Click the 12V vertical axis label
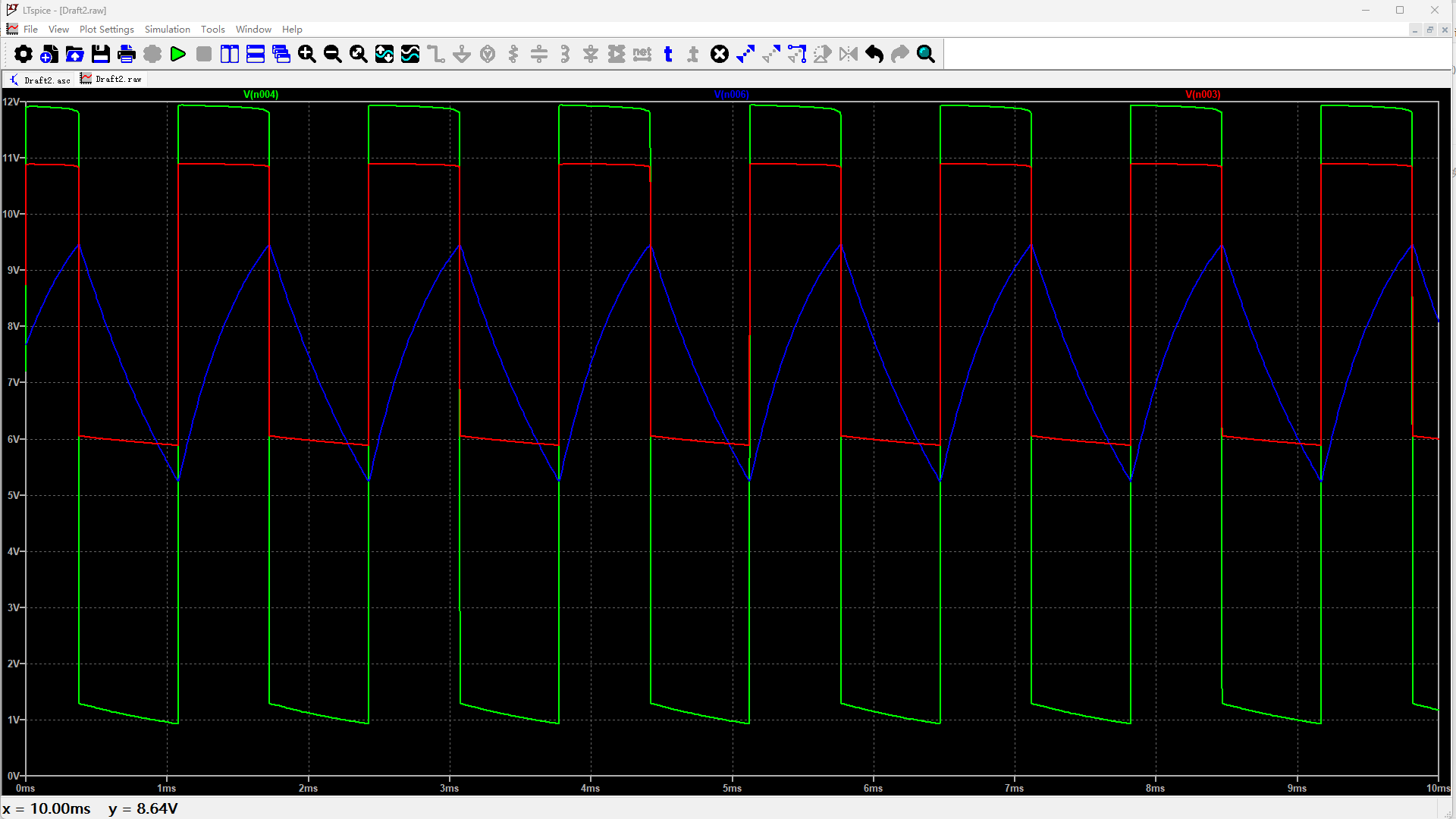 pyautogui.click(x=11, y=102)
